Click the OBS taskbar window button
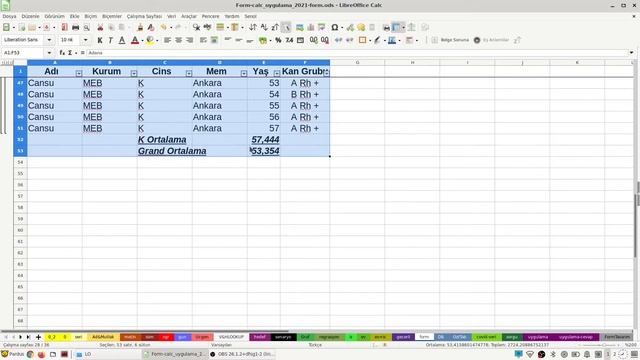This screenshot has width=640, height=360. [242, 354]
